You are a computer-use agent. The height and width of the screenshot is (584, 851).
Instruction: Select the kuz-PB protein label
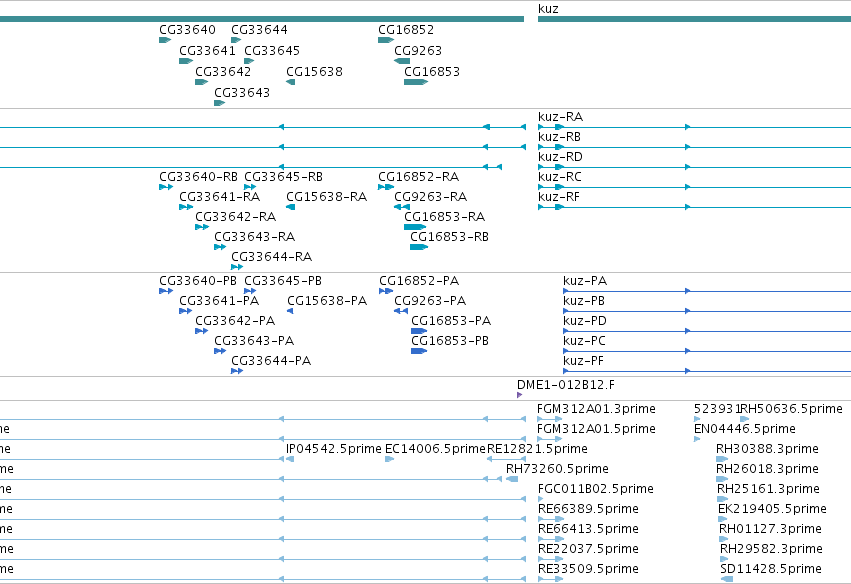click(x=584, y=301)
